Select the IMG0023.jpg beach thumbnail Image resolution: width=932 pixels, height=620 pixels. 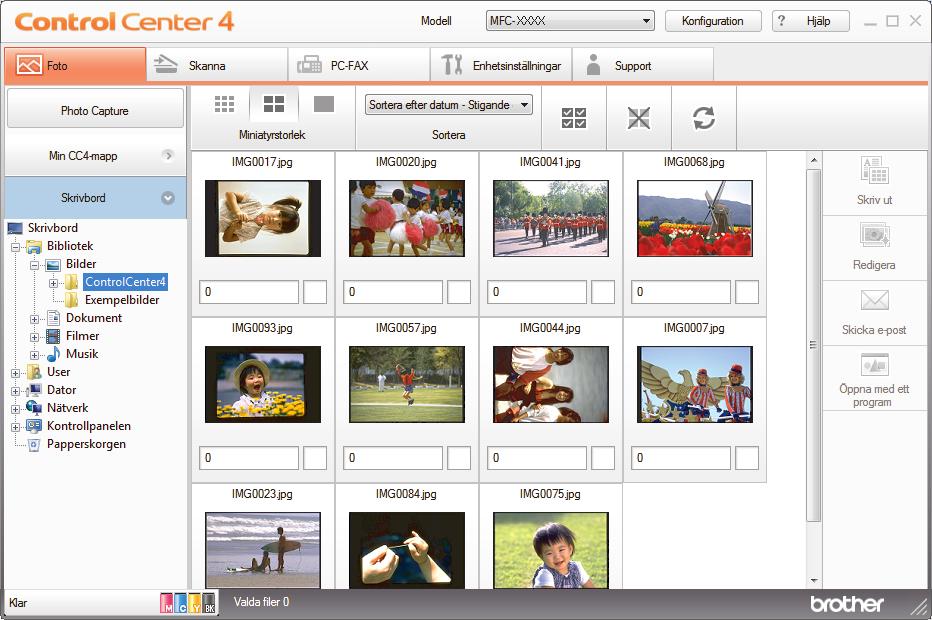point(262,550)
